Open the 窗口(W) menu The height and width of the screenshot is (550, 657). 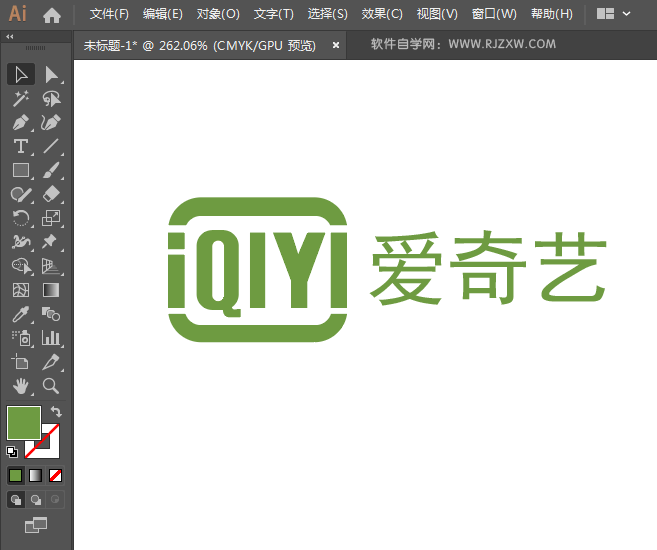[x=494, y=14]
